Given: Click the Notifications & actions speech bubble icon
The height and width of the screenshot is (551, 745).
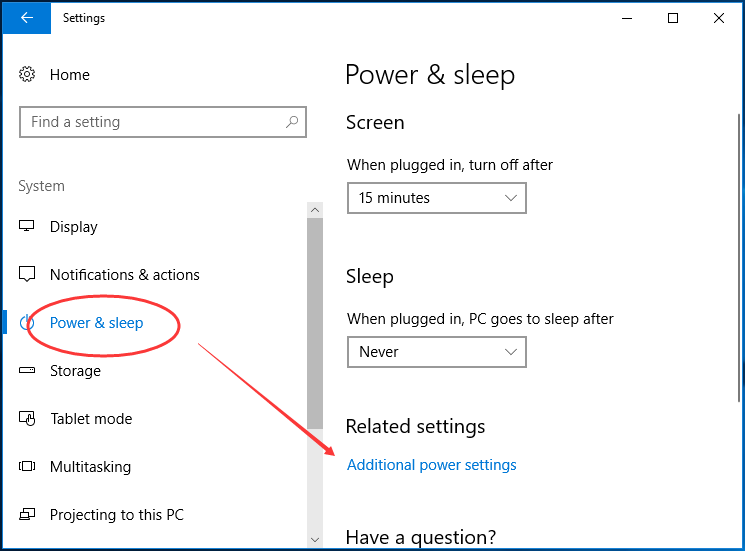Looking at the screenshot, I should pyautogui.click(x=27, y=274).
